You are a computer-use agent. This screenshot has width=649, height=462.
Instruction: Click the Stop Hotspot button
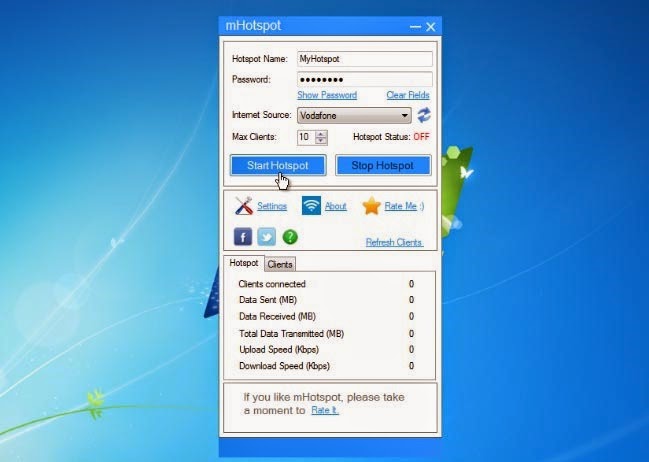point(382,166)
